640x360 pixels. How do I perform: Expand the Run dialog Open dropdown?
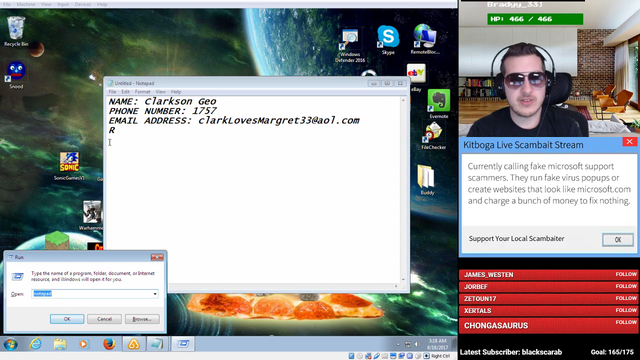[155, 294]
